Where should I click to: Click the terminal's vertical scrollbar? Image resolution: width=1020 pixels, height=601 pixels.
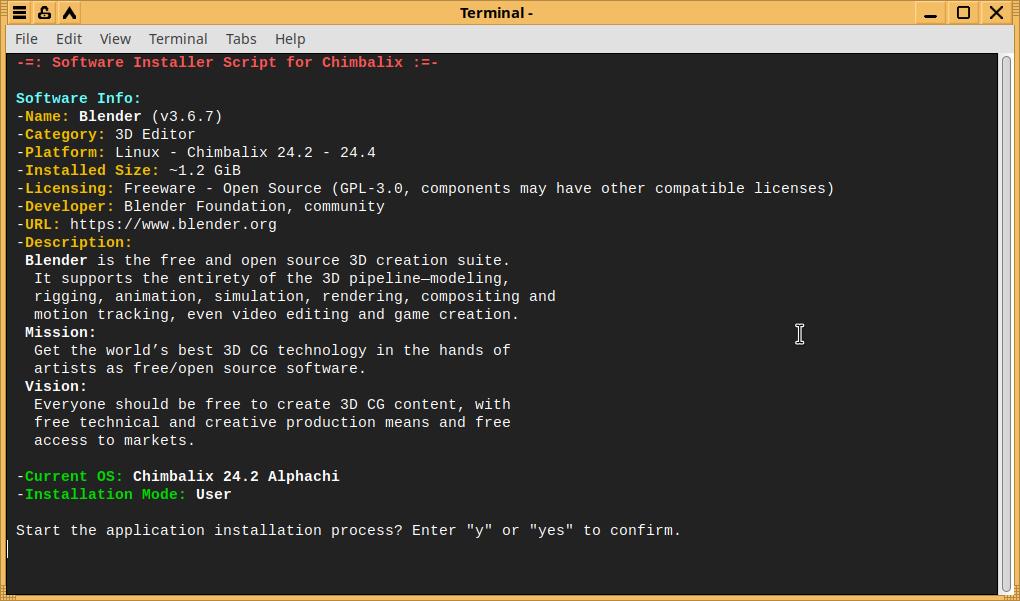pyautogui.click(x=1006, y=320)
